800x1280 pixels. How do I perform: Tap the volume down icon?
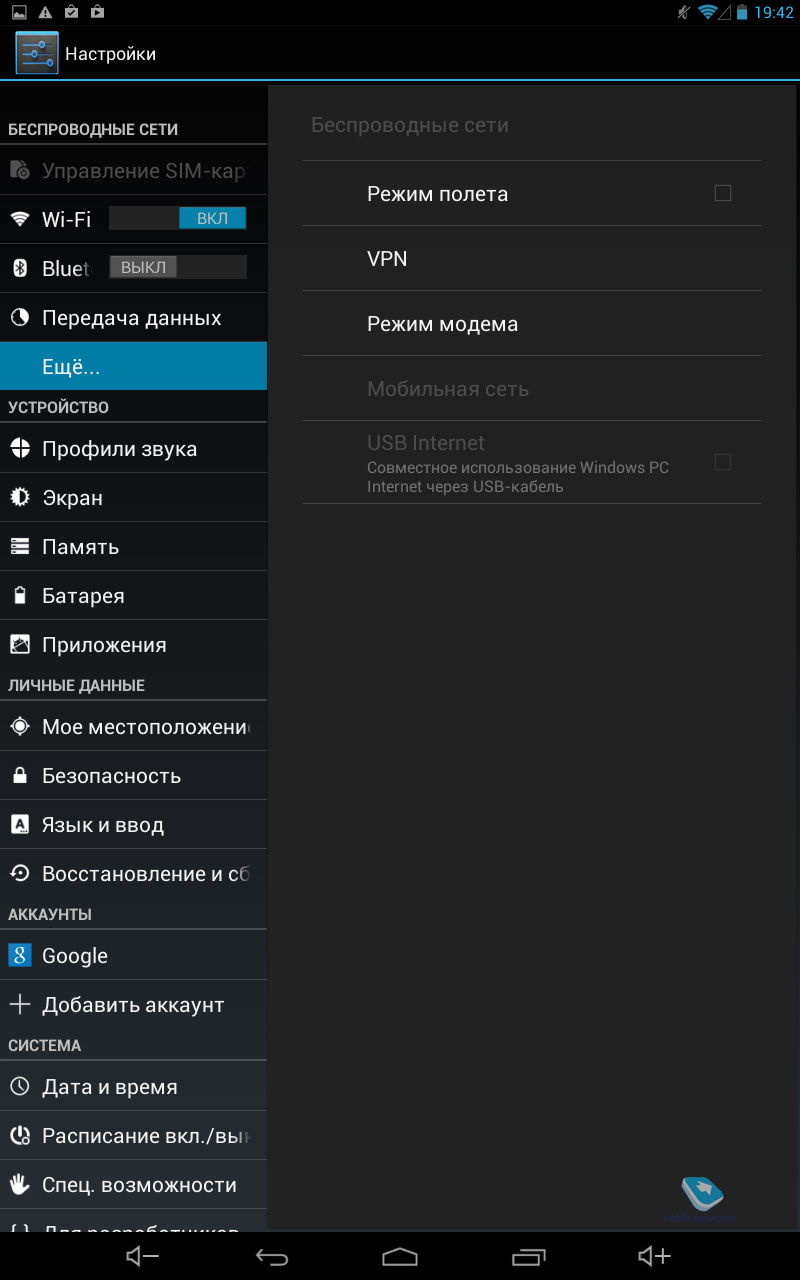pos(143,1256)
